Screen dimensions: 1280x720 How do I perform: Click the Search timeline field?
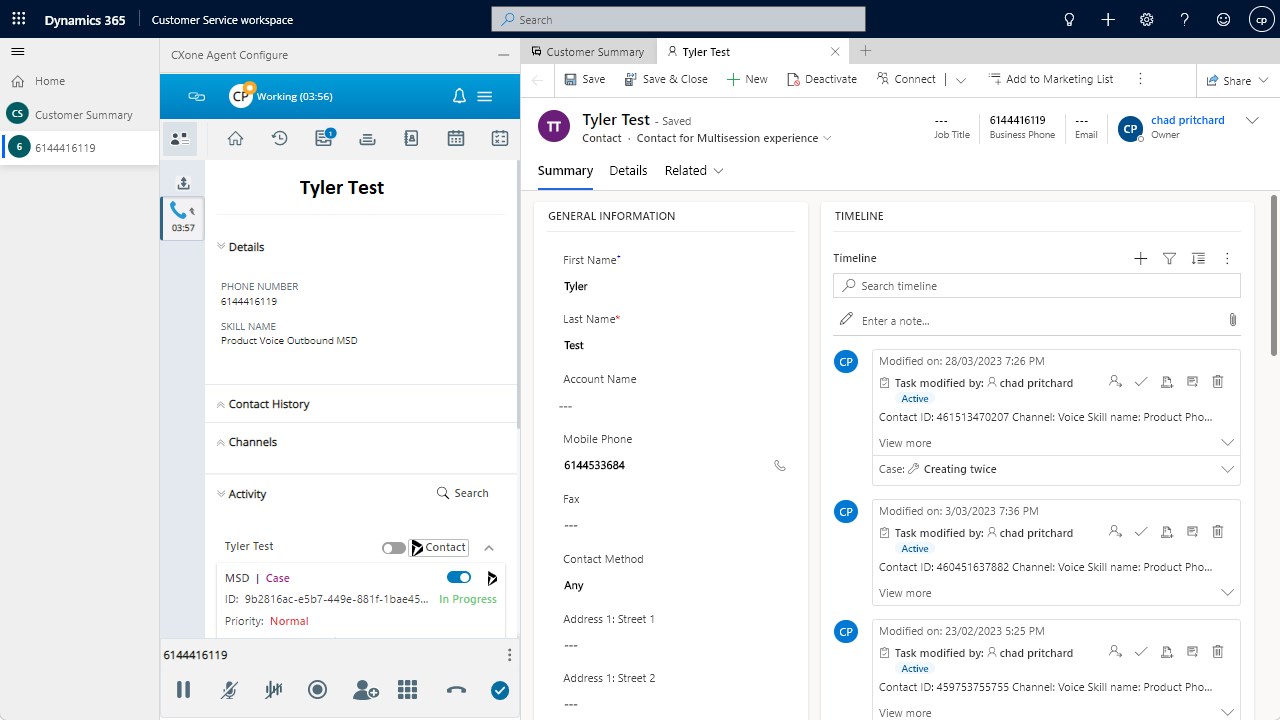click(1036, 286)
